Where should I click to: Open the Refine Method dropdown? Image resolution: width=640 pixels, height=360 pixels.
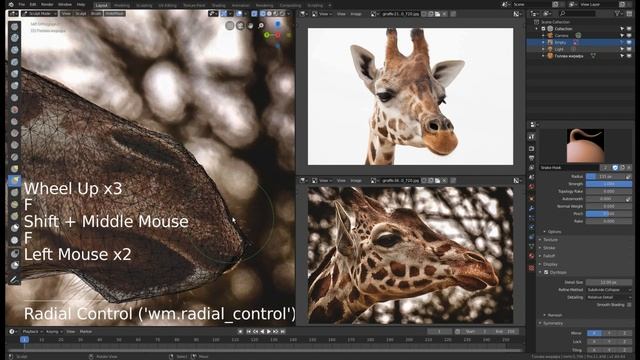(x=609, y=290)
